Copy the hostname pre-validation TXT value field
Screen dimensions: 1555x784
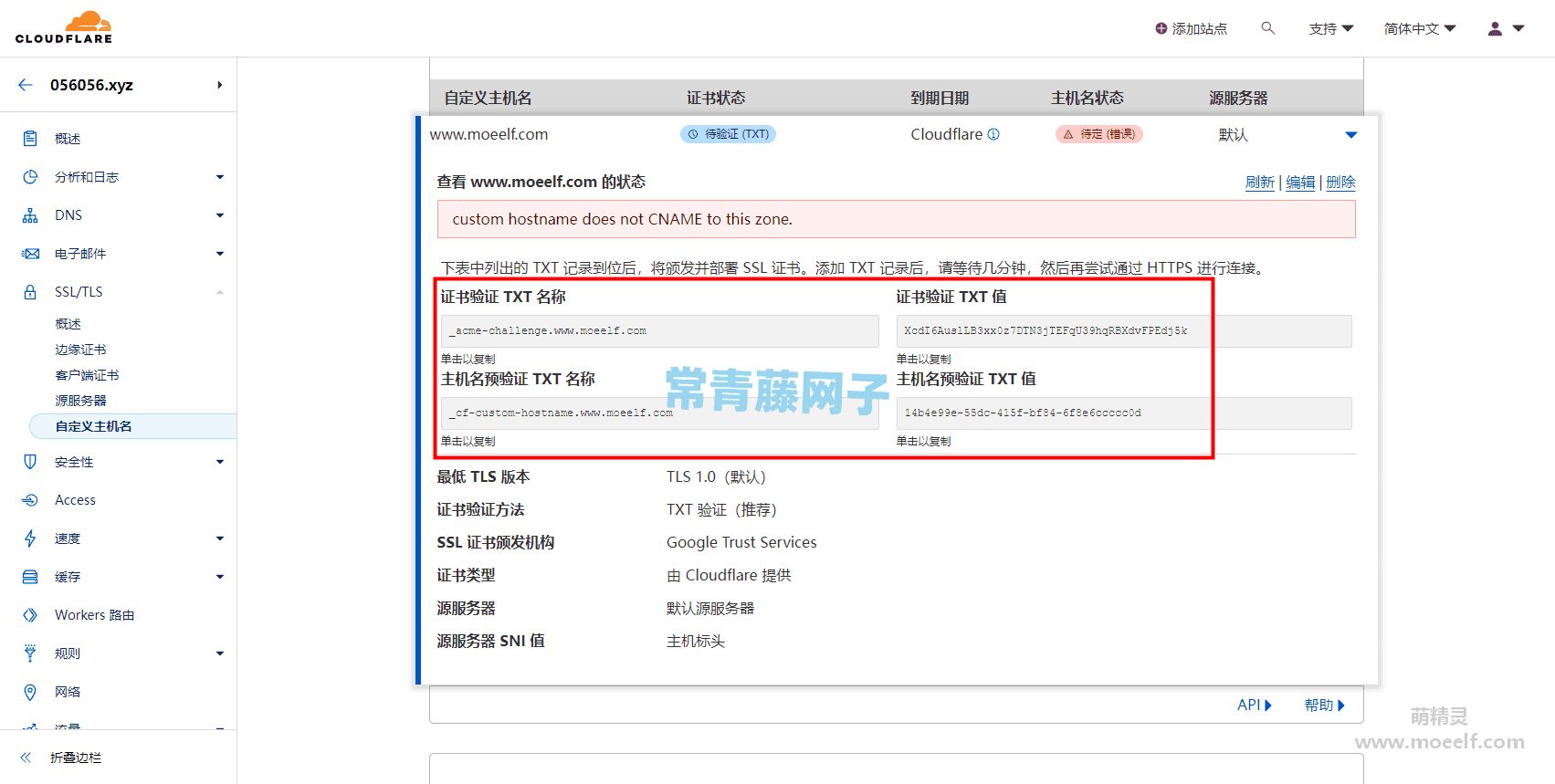1124,413
